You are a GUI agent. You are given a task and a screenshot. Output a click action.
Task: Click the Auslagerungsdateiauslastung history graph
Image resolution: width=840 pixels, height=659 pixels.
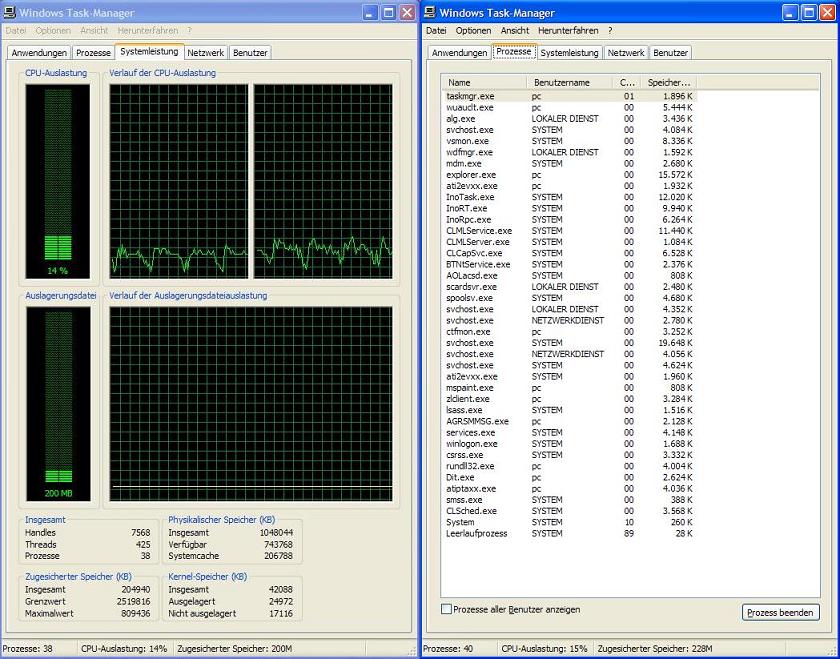coord(251,404)
